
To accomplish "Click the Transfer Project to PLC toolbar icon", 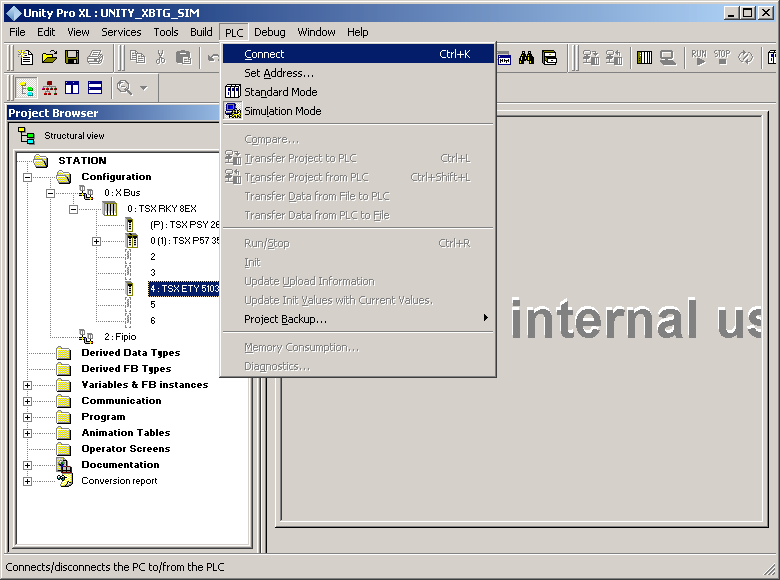I will coord(591,58).
